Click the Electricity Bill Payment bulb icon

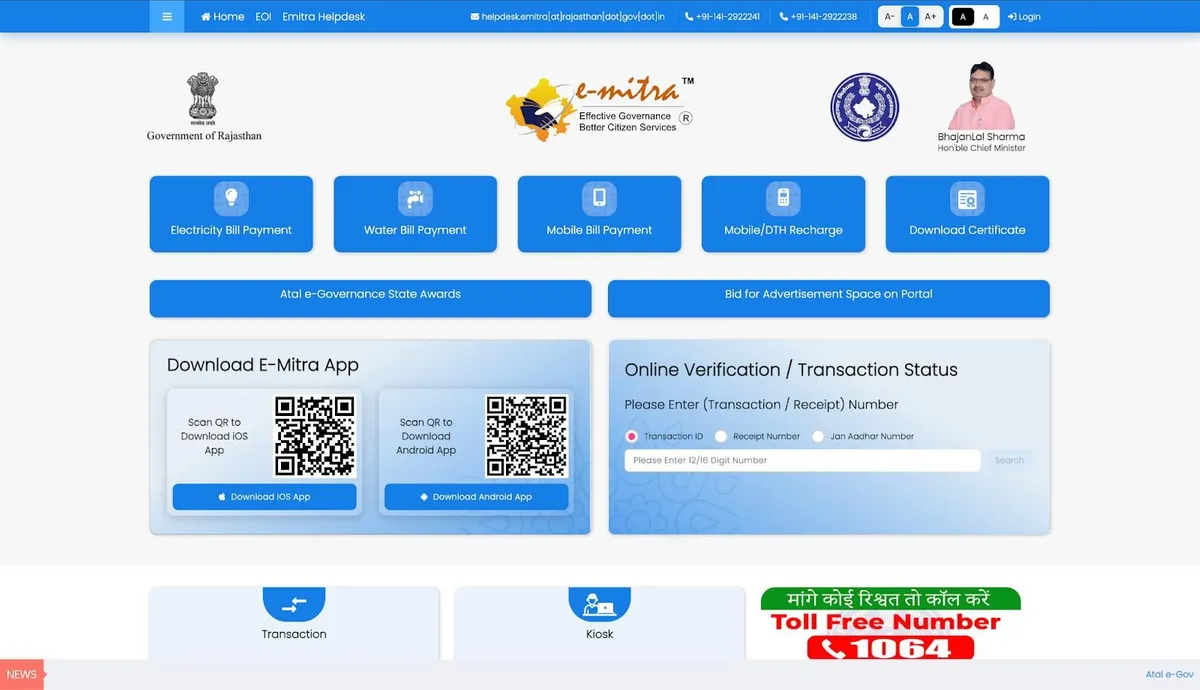click(x=231, y=198)
